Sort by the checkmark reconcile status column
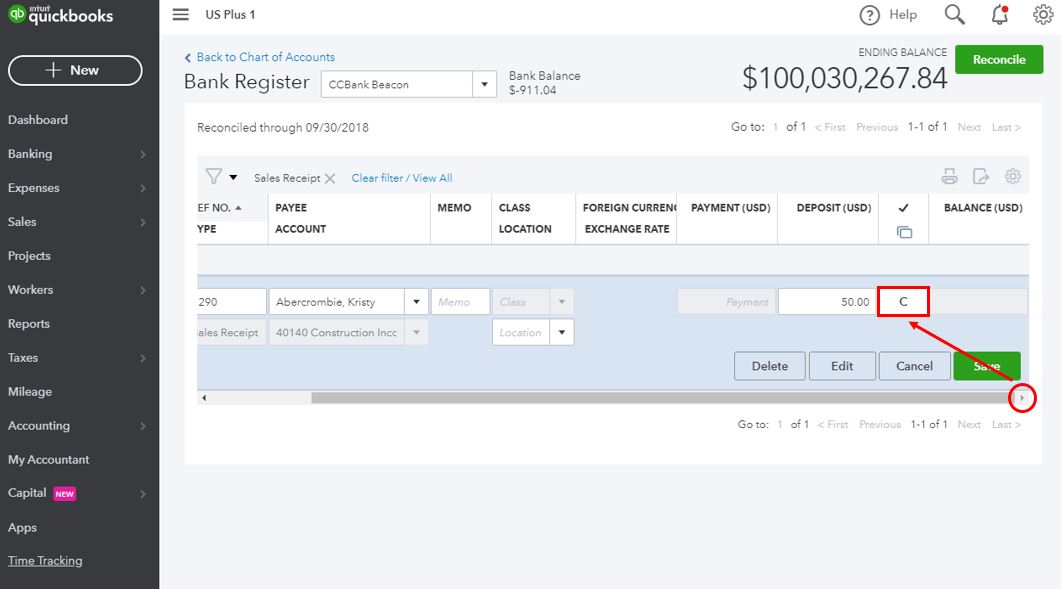Image resolution: width=1061 pixels, height=589 pixels. pos(903,208)
